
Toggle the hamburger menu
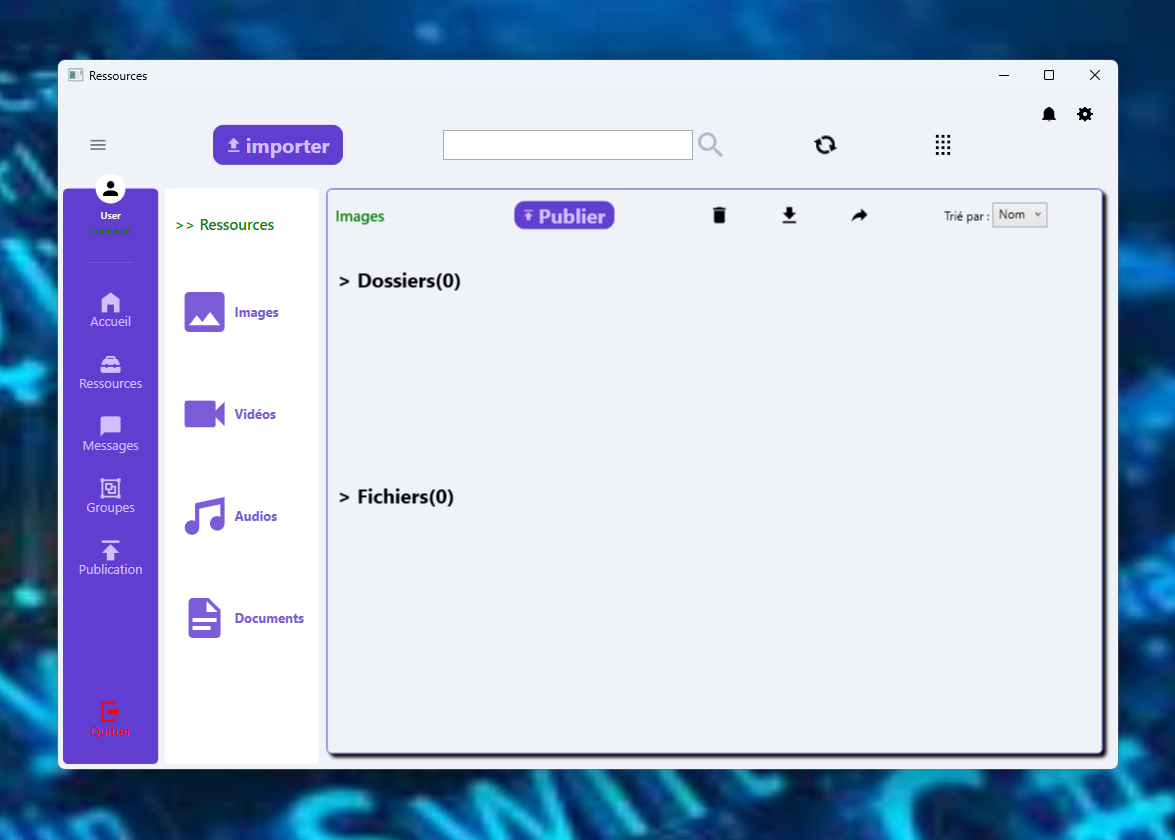pyautogui.click(x=98, y=144)
